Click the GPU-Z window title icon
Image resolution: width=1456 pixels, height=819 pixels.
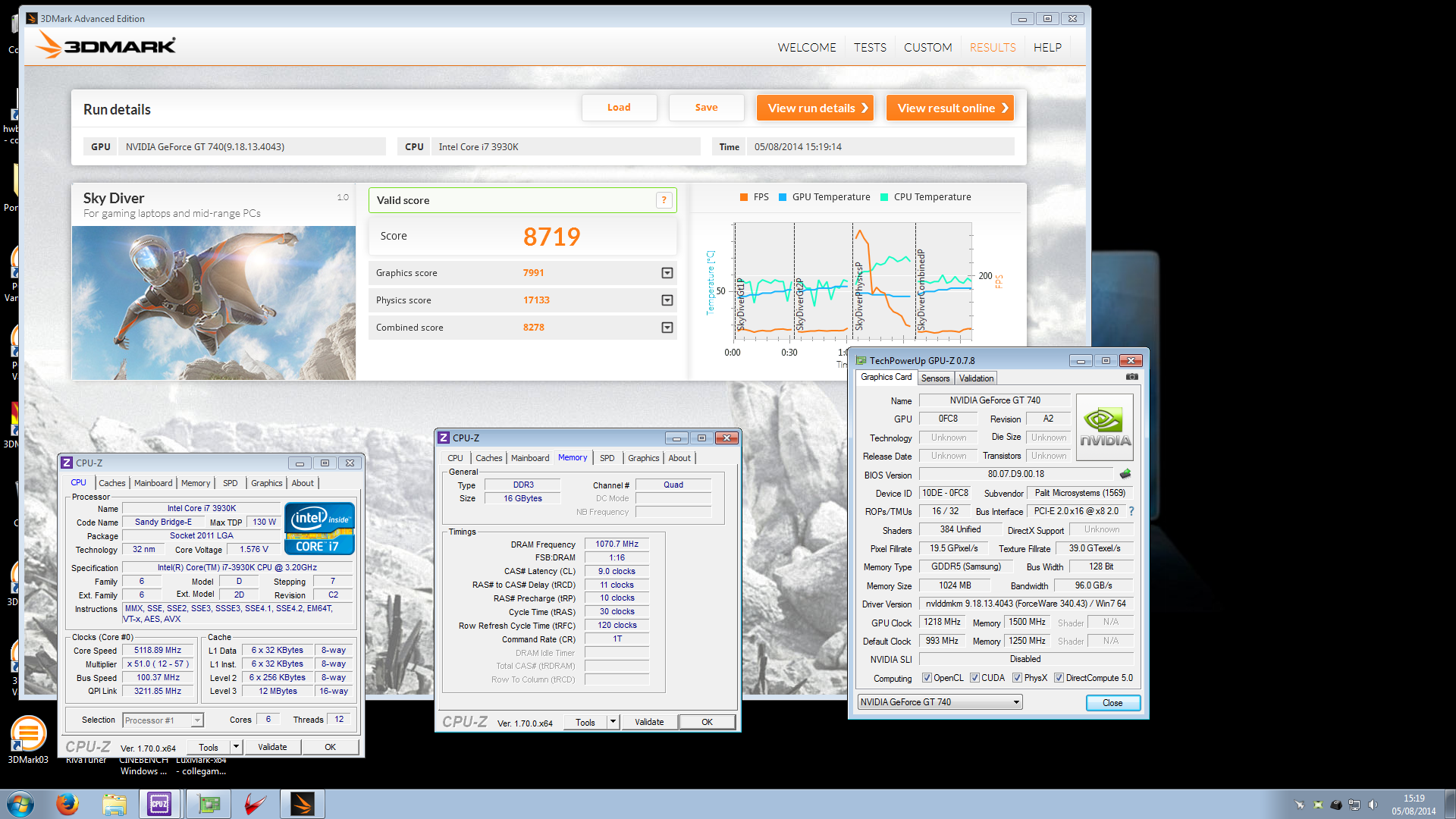861,360
